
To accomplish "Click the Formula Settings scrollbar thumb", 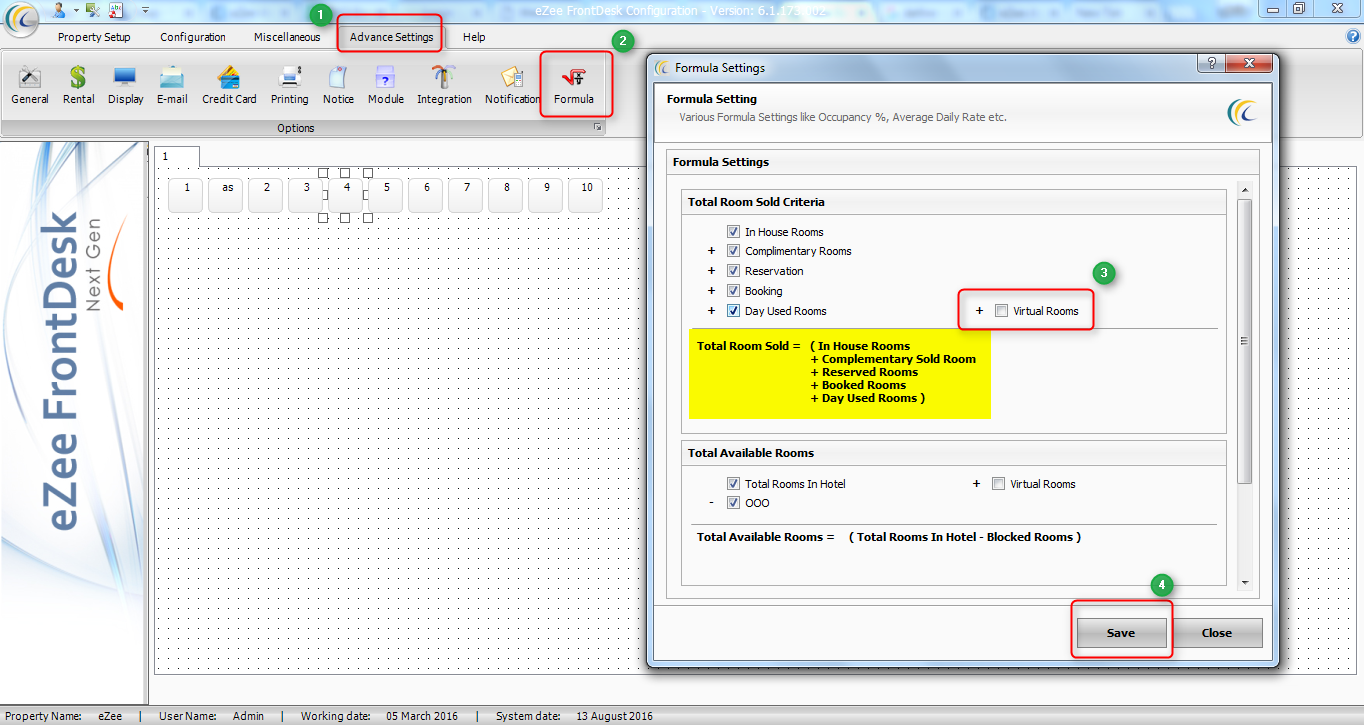I will click(x=1244, y=340).
